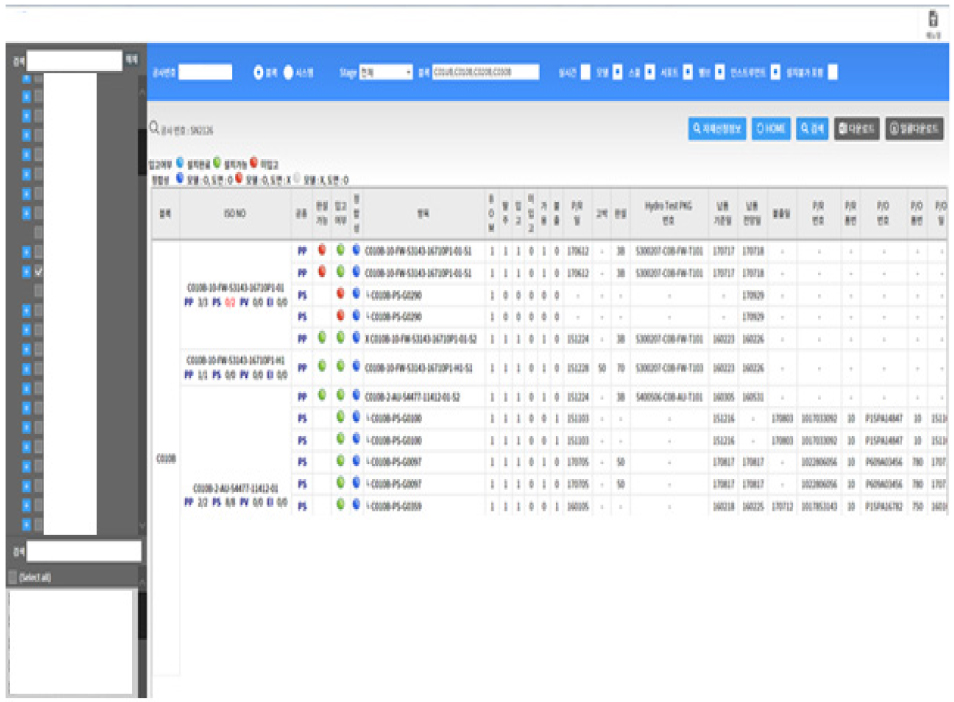Image resolution: width=954 pixels, height=702 pixels.
Task: Click Hydro Test PKG cell S400506-C08-AU-T101
Action: (669, 397)
